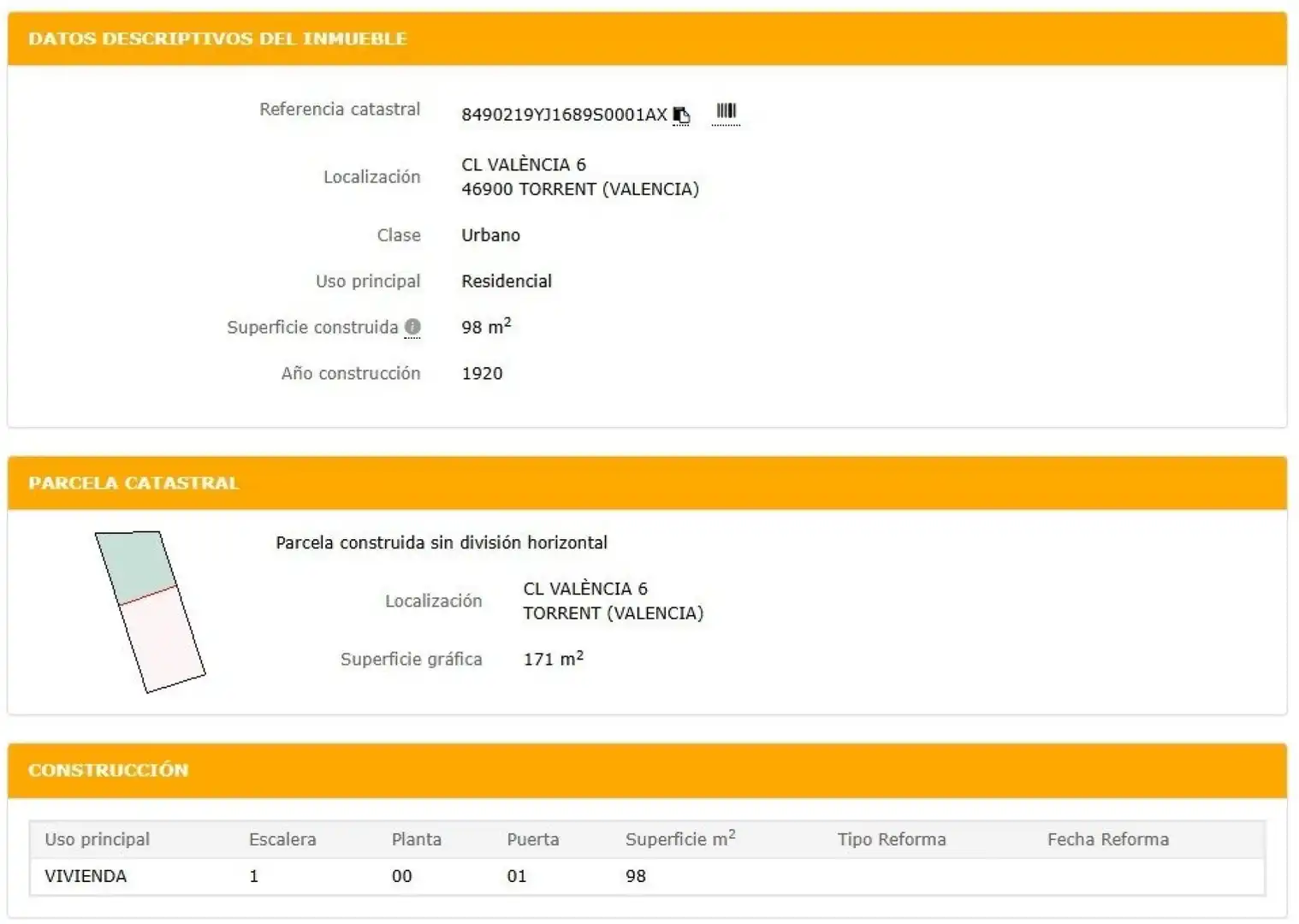Click the Uso principal column header

[x=97, y=839]
